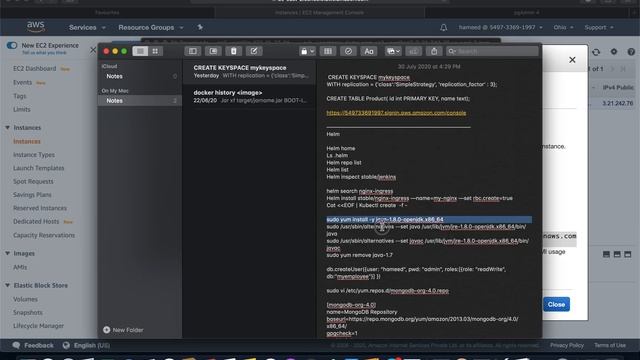Click the sudo yum remove java-1.7 line

pyautogui.click(x=359, y=255)
